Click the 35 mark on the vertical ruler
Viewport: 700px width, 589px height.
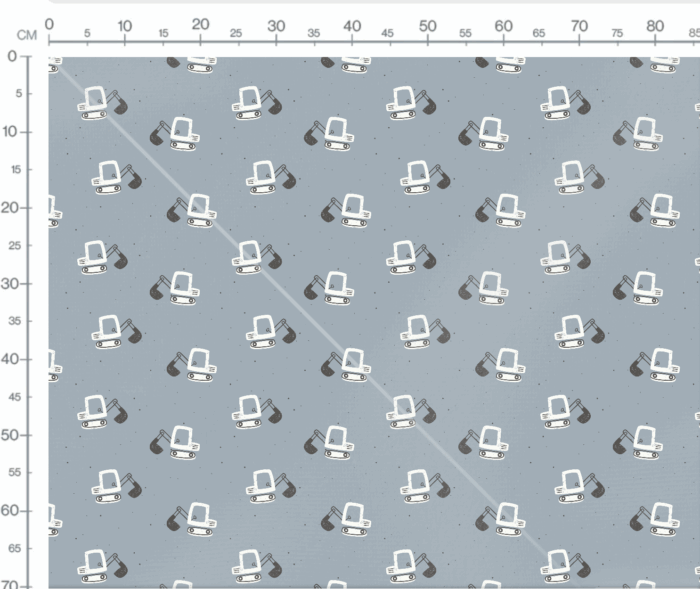(x=15, y=321)
